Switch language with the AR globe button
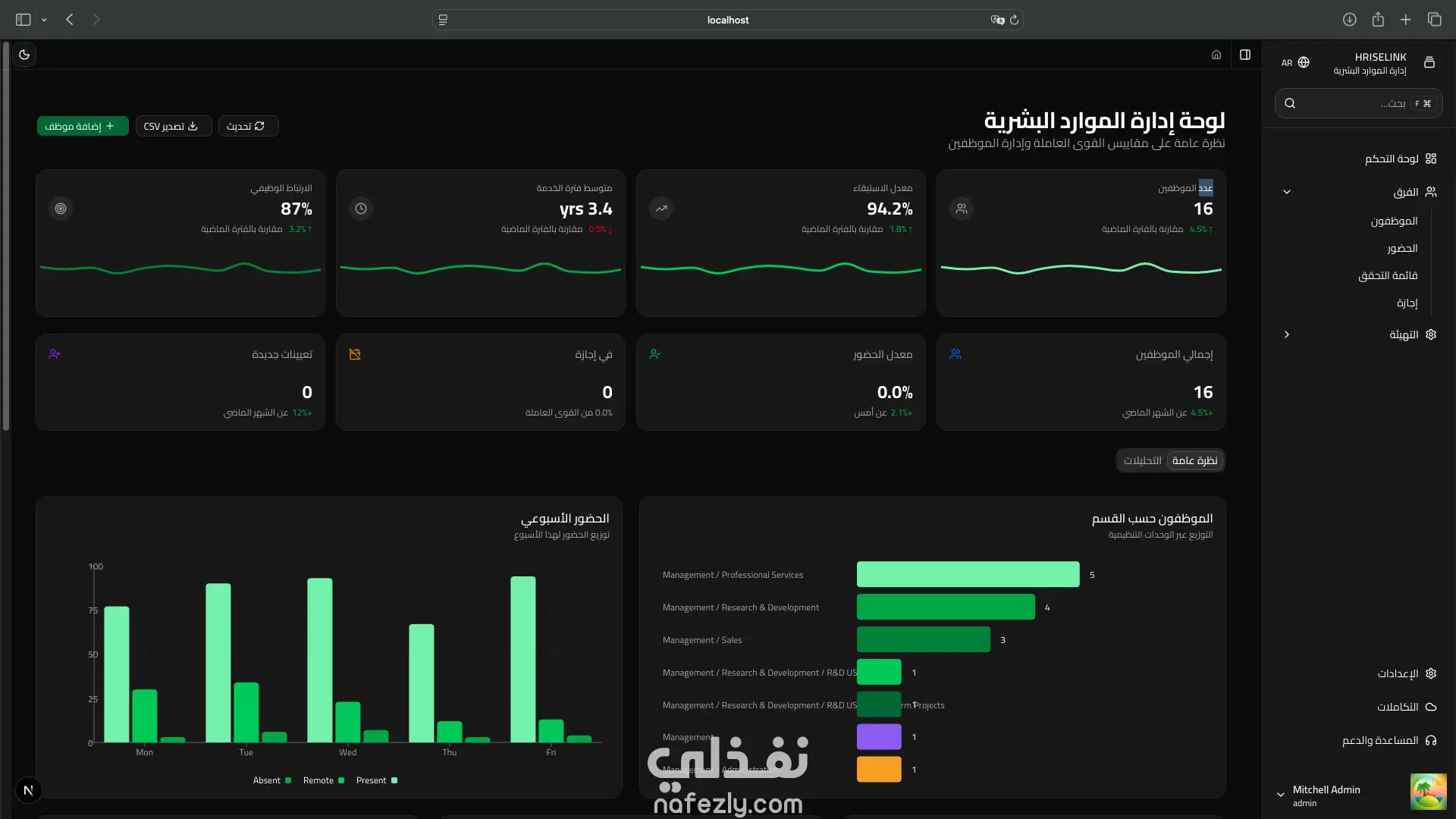1456x819 pixels. (1295, 63)
